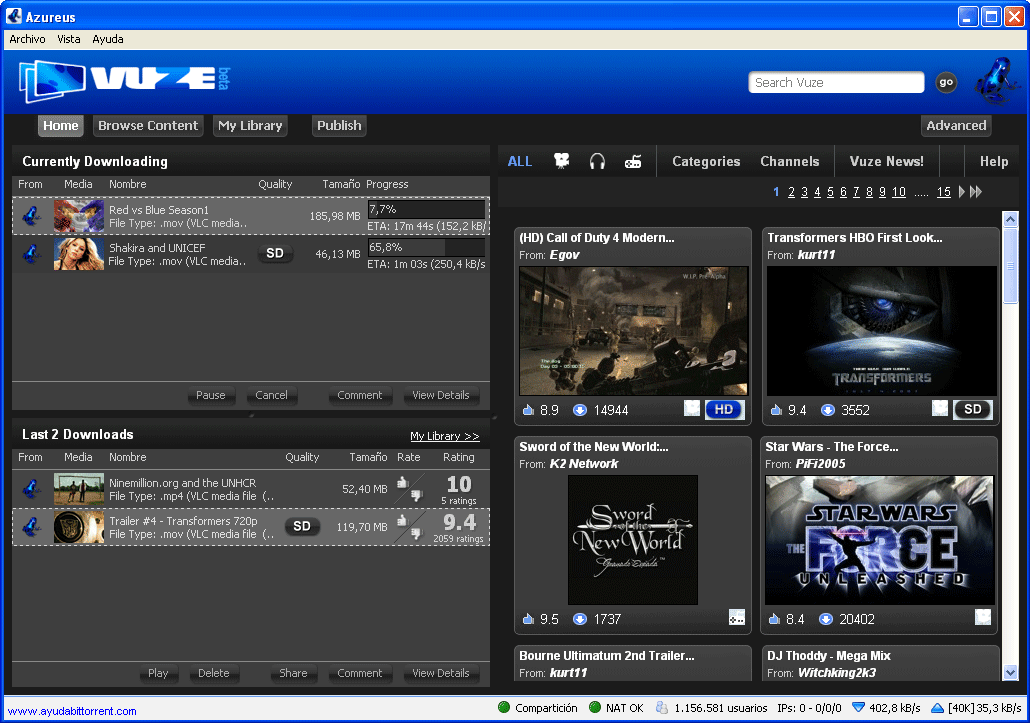
Task: Click frog icon in Red vs Blue row
Action: tap(31, 216)
